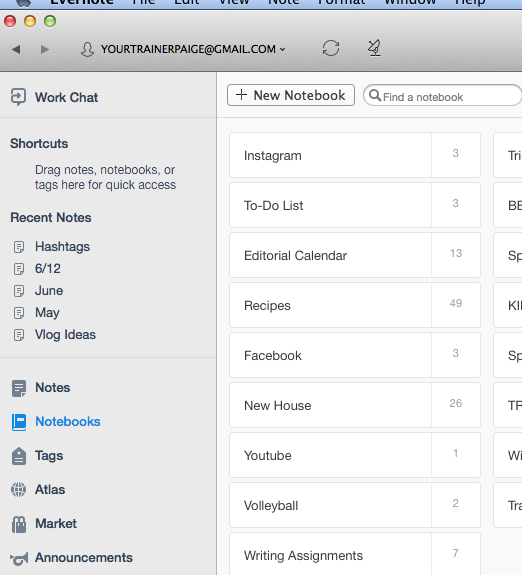Show Announcements
Image resolution: width=522 pixels, height=575 pixels.
(x=84, y=558)
